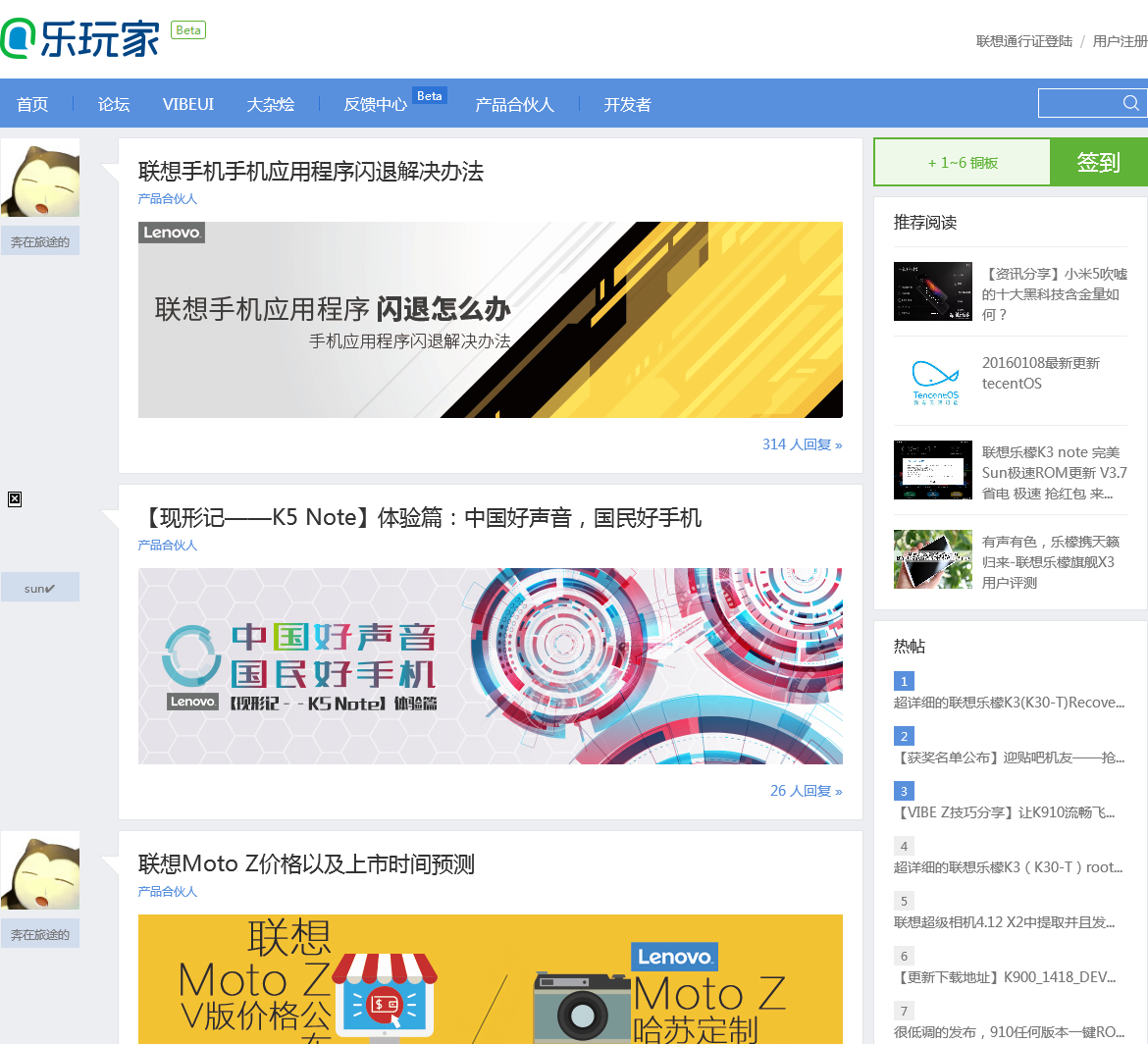Open the 314 人回复 replies link
This screenshot has width=1148, height=1044.
[802, 444]
